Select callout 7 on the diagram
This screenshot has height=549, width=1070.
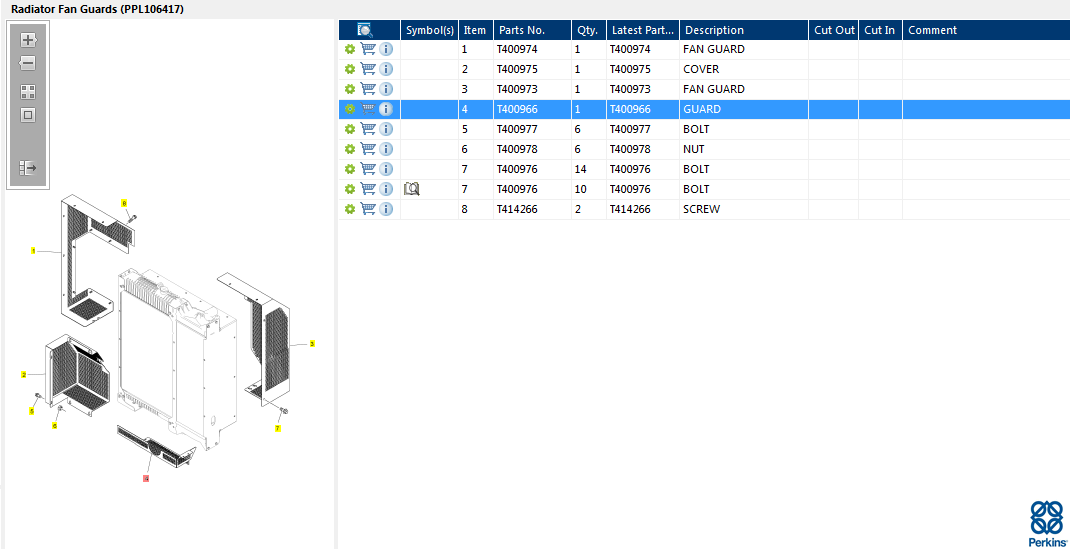[x=278, y=428]
